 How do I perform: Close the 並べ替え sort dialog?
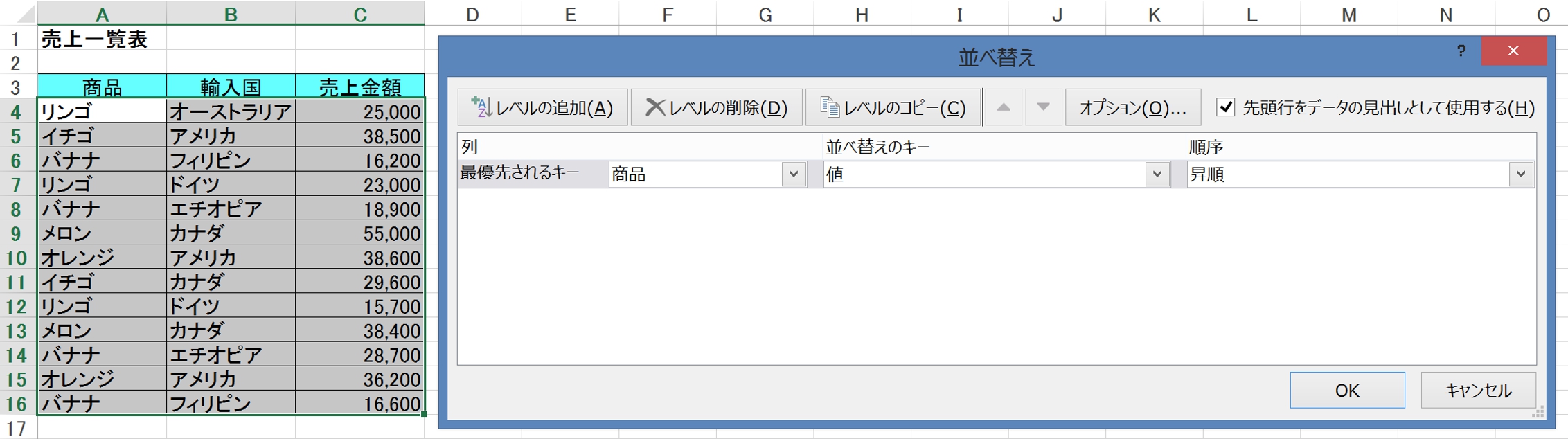click(1513, 51)
